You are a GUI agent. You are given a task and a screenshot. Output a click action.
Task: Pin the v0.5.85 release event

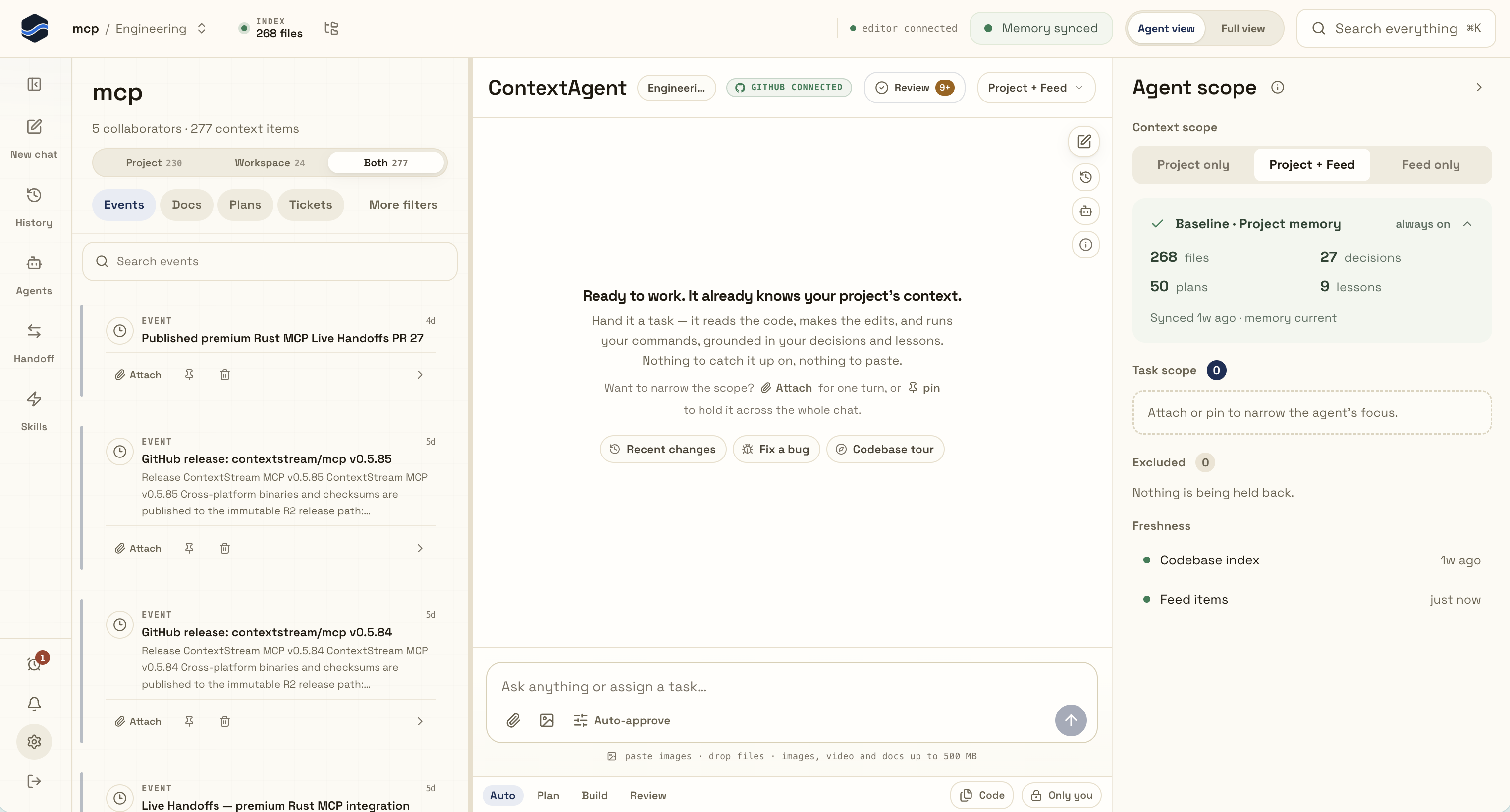point(189,548)
